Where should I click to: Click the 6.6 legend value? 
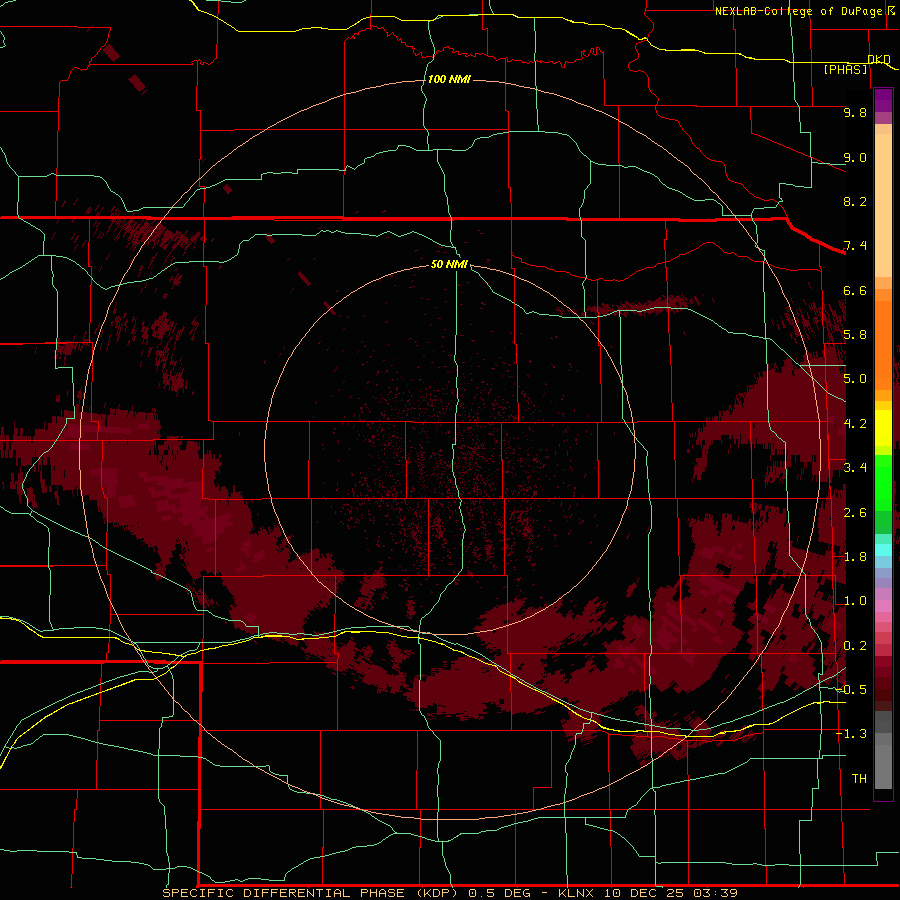click(855, 290)
